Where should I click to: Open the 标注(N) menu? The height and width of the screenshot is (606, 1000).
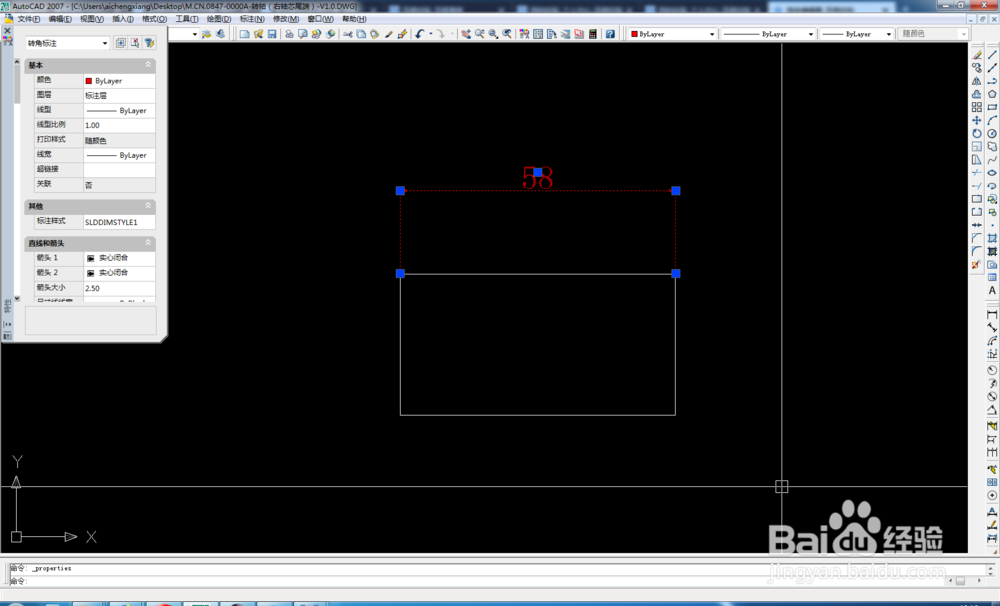click(x=252, y=19)
